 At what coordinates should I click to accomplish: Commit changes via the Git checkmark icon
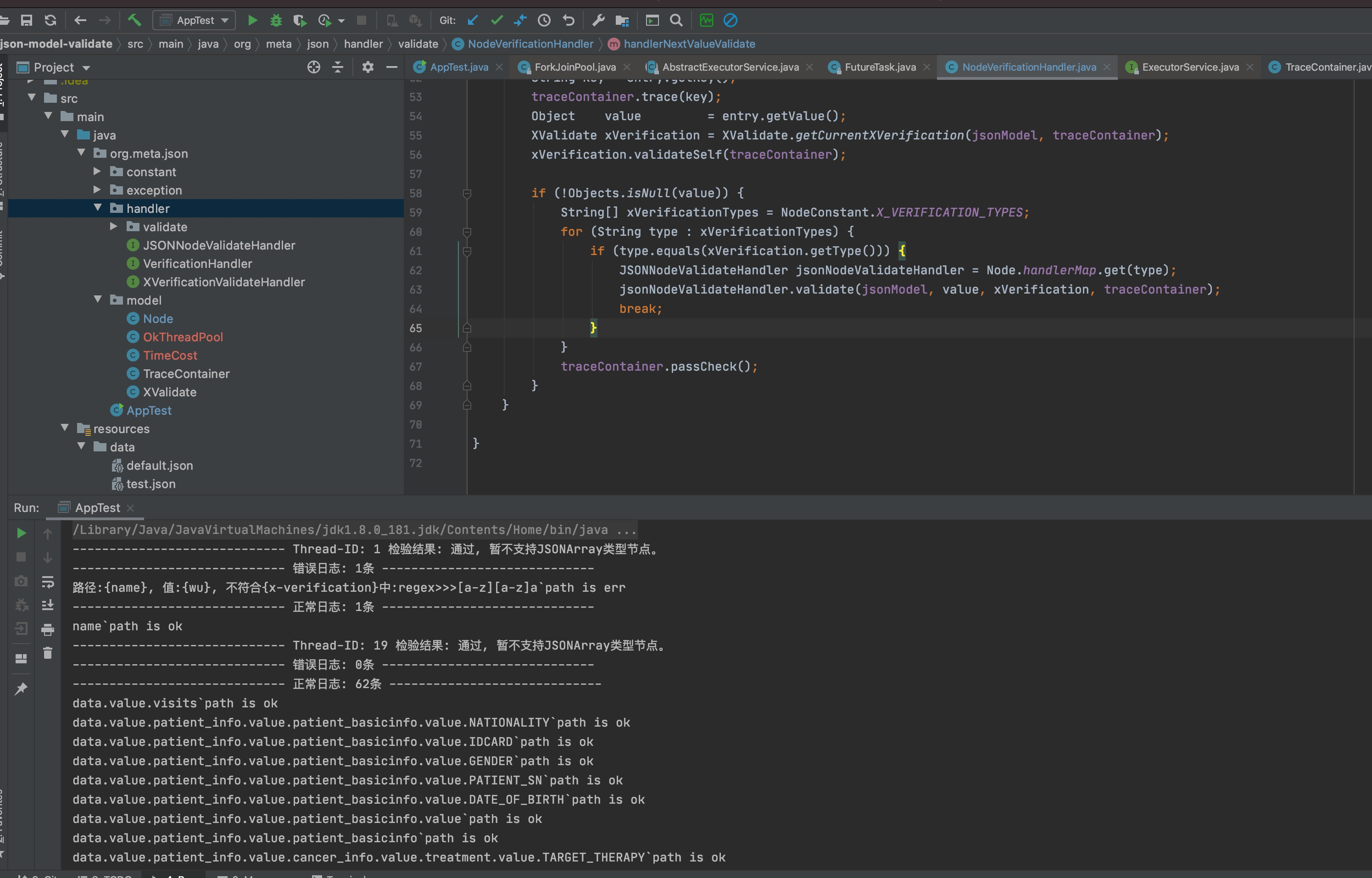[496, 20]
